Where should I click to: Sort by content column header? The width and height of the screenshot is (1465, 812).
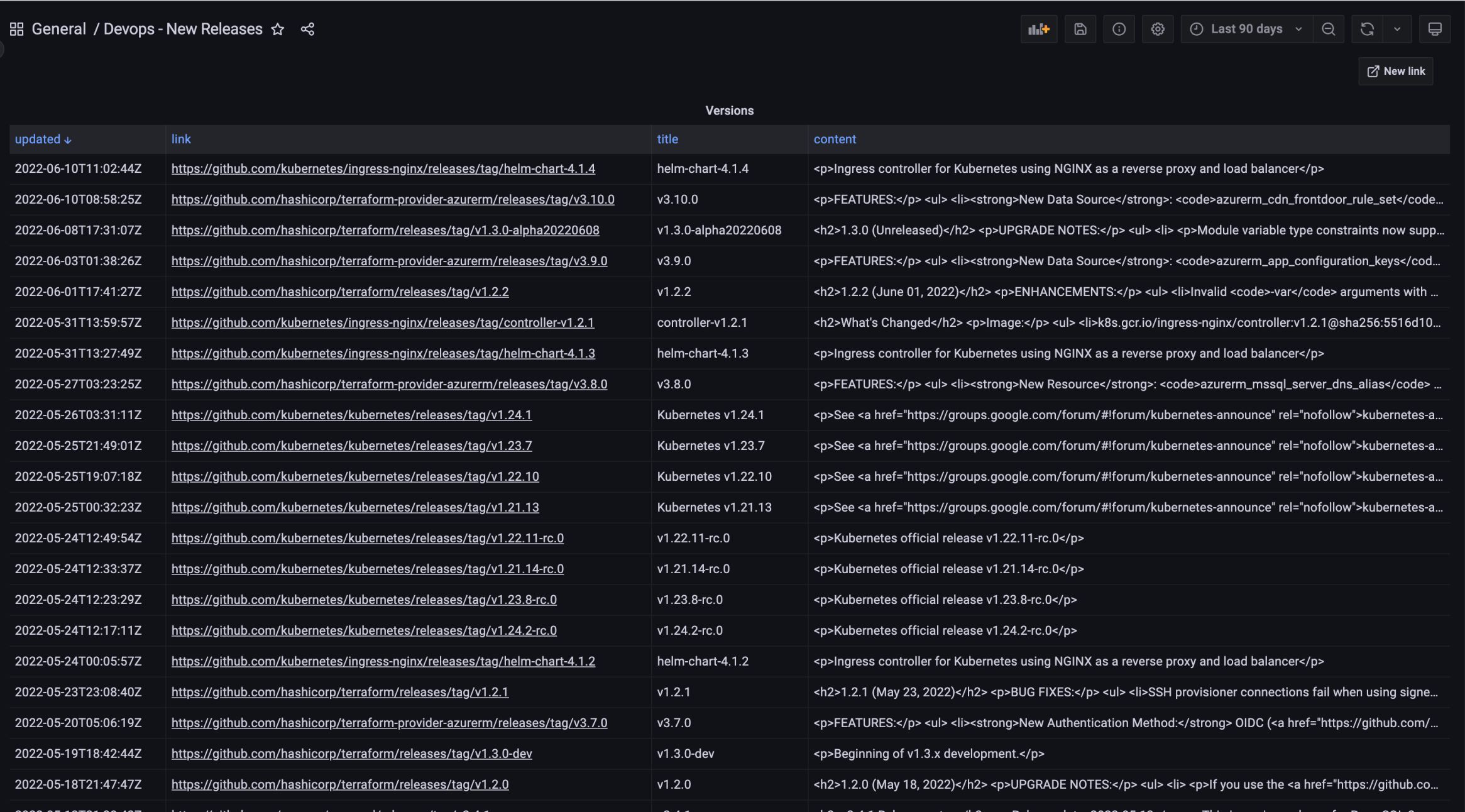[x=835, y=139]
